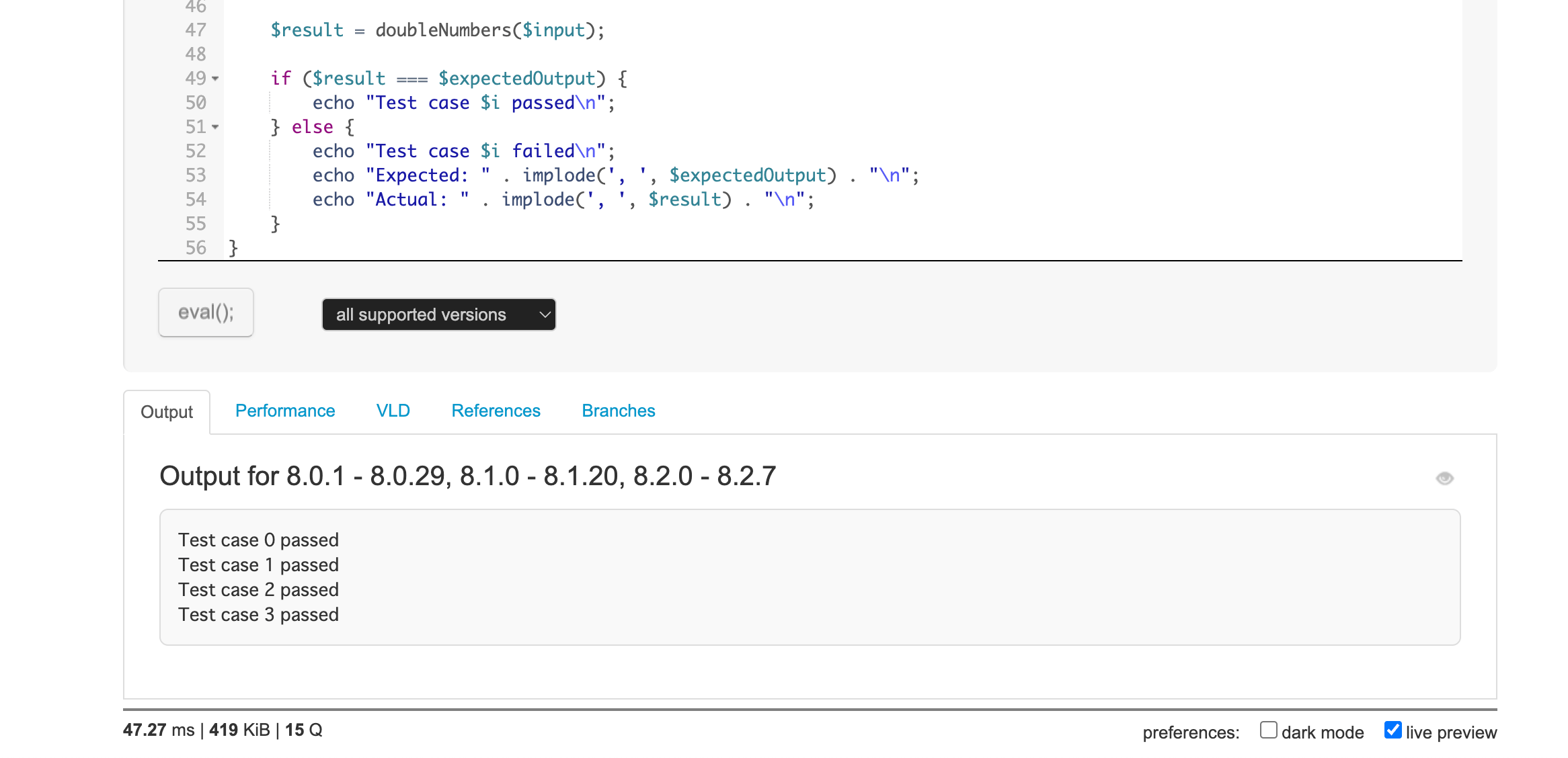This screenshot has height=758, width=1568.
Task: Open the Branches tab
Action: [x=618, y=411]
